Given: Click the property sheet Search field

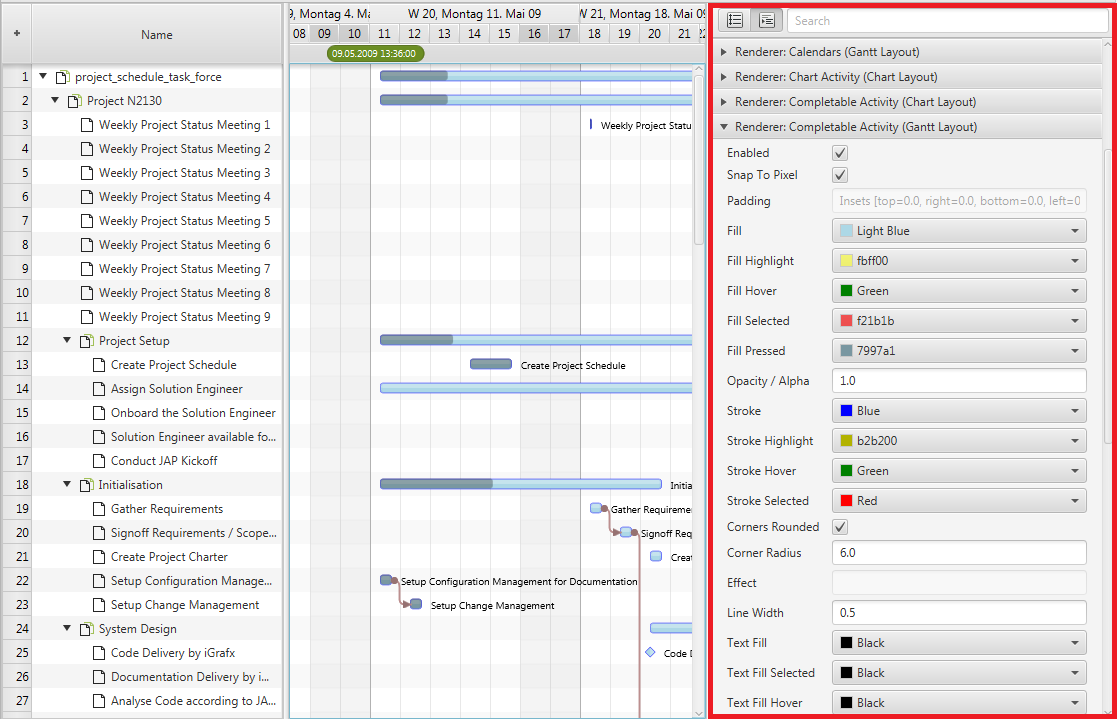Looking at the screenshot, I should coord(947,21).
